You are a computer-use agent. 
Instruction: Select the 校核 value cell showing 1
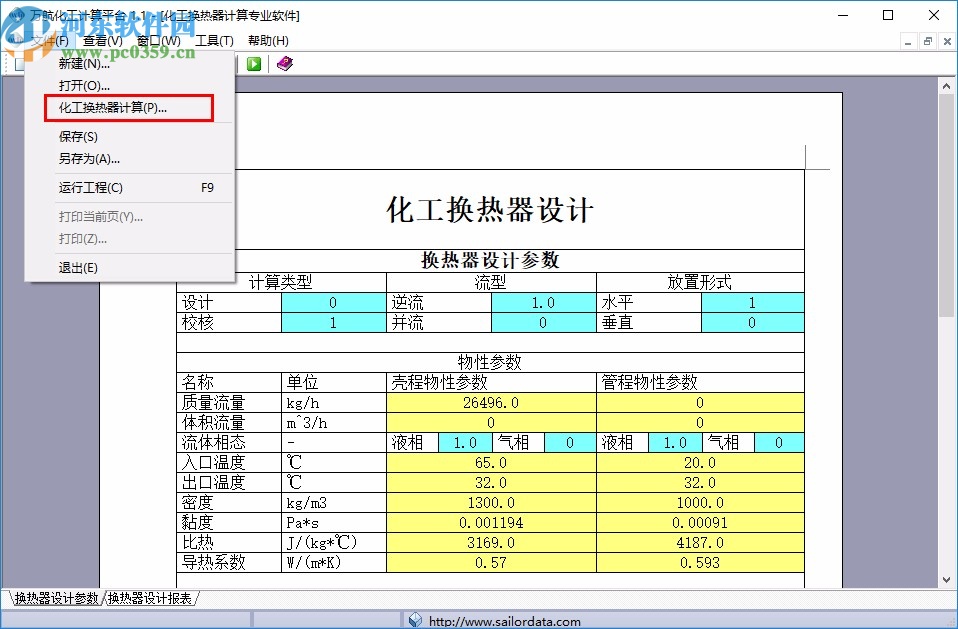334,323
